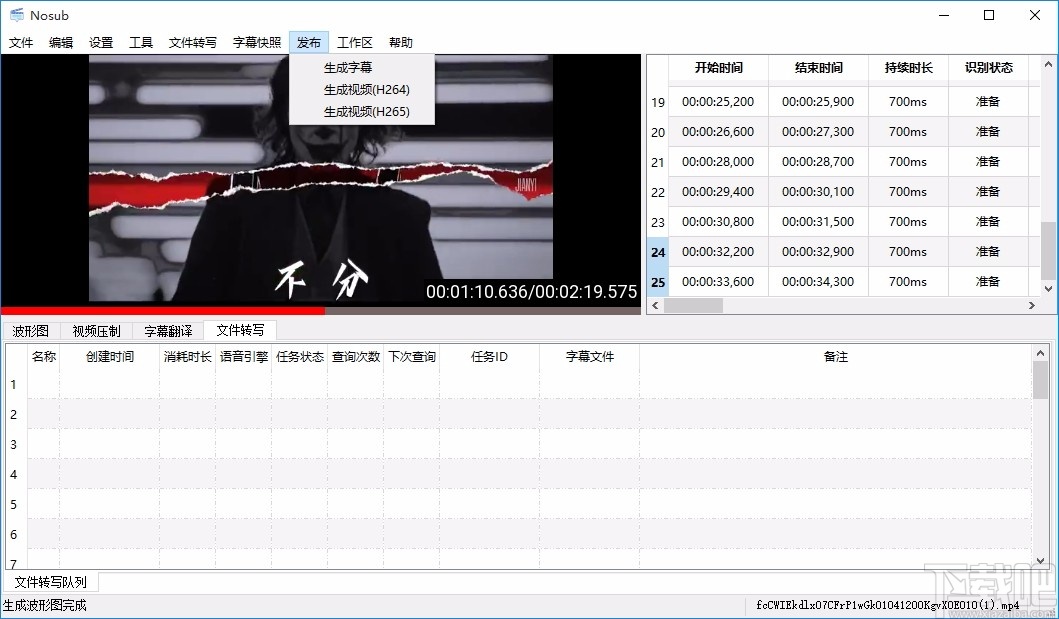Image resolution: width=1059 pixels, height=619 pixels.
Task: Open the 工具 menu
Action: (141, 43)
